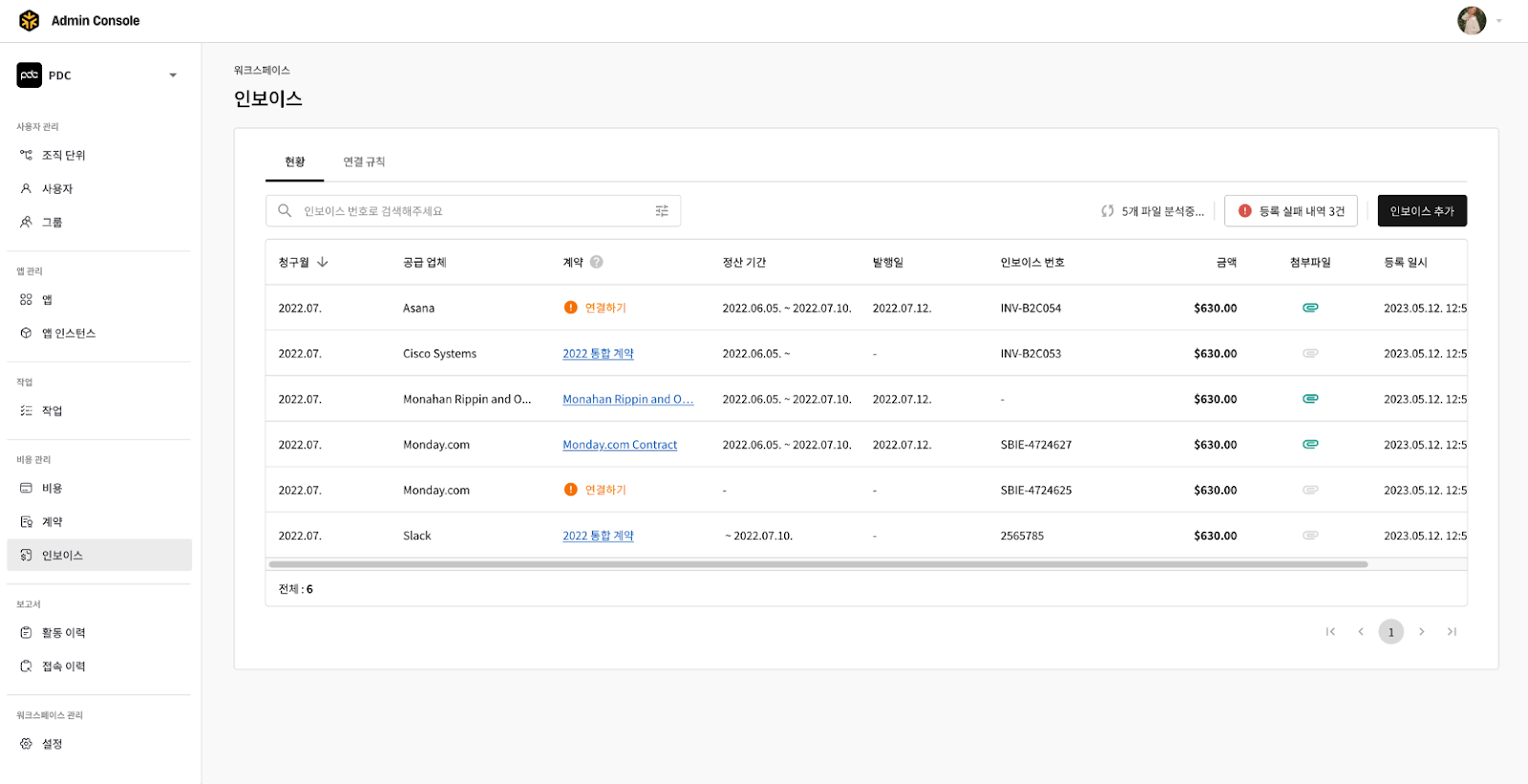Click attachment icon in SBIE-4724625 row
Screen dimensions: 1528x784
(x=1310, y=490)
